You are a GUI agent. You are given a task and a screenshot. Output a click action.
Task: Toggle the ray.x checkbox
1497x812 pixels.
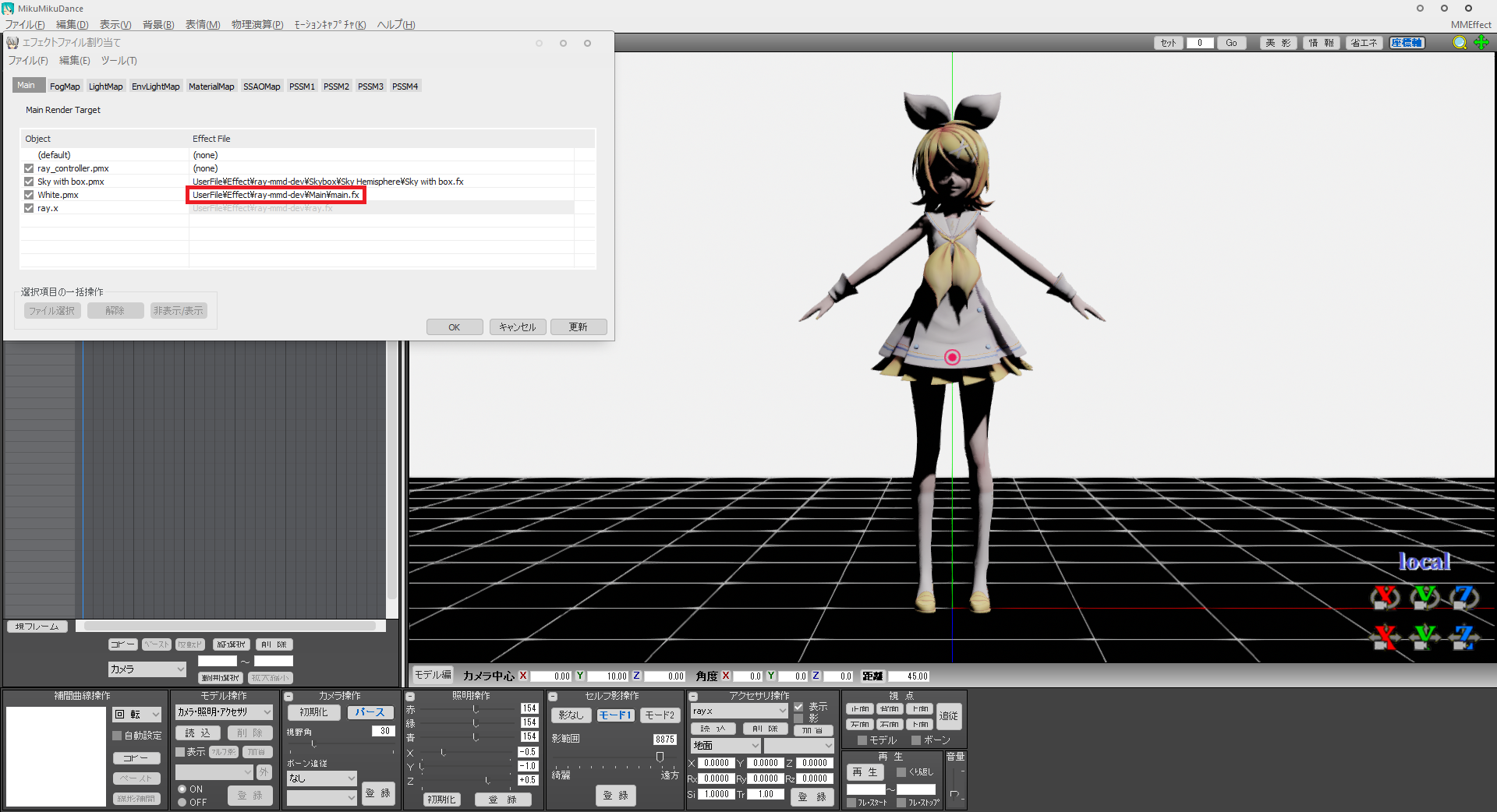[29, 208]
